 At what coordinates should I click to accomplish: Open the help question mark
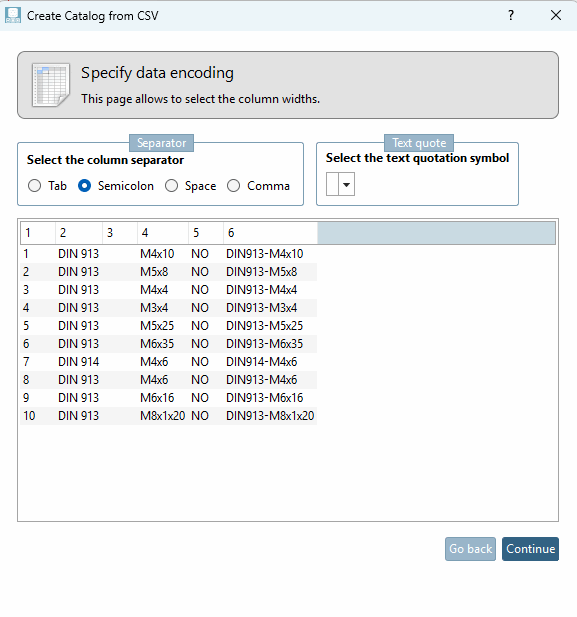coord(511,16)
